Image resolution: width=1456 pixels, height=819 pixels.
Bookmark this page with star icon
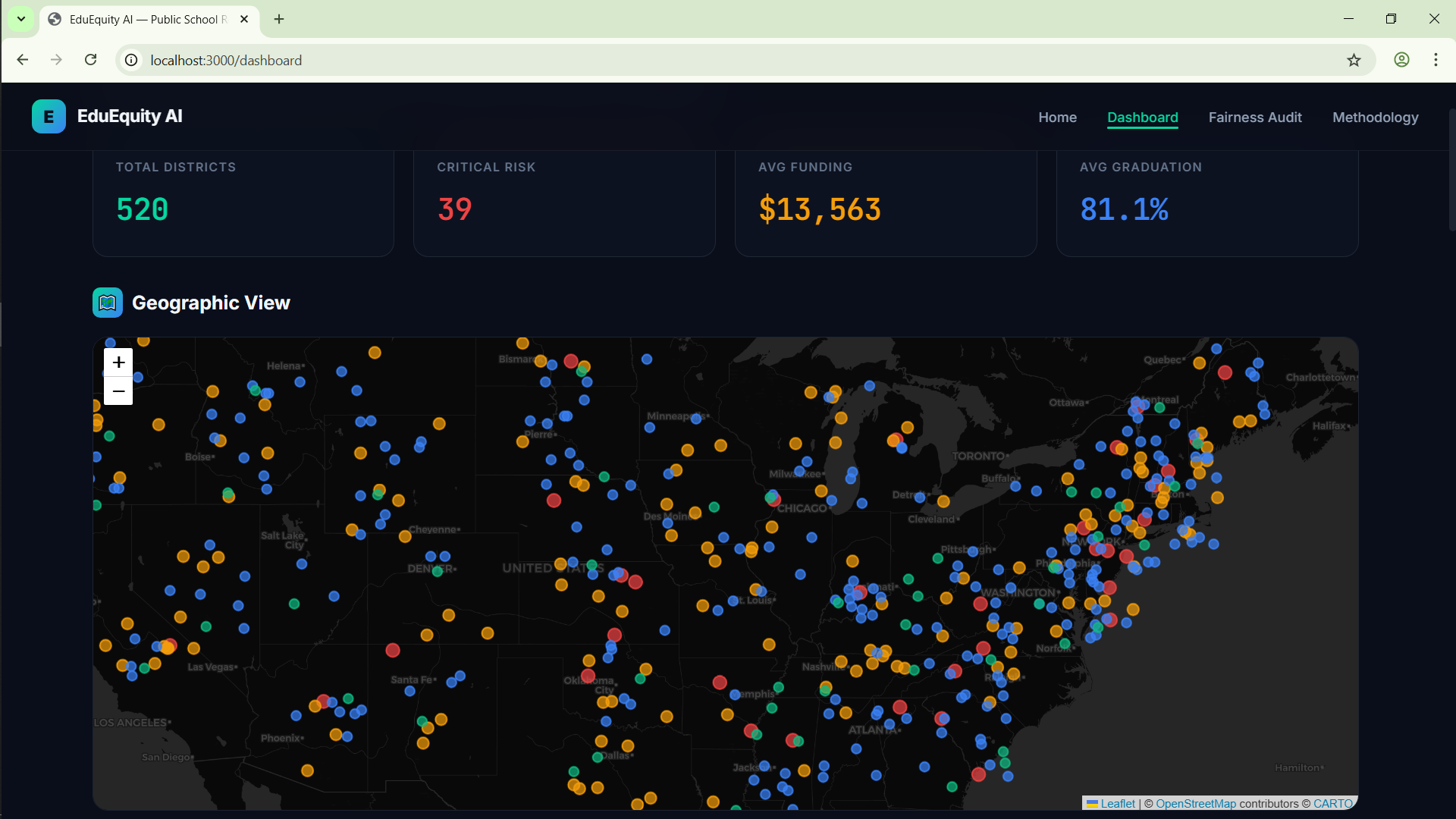1354,60
